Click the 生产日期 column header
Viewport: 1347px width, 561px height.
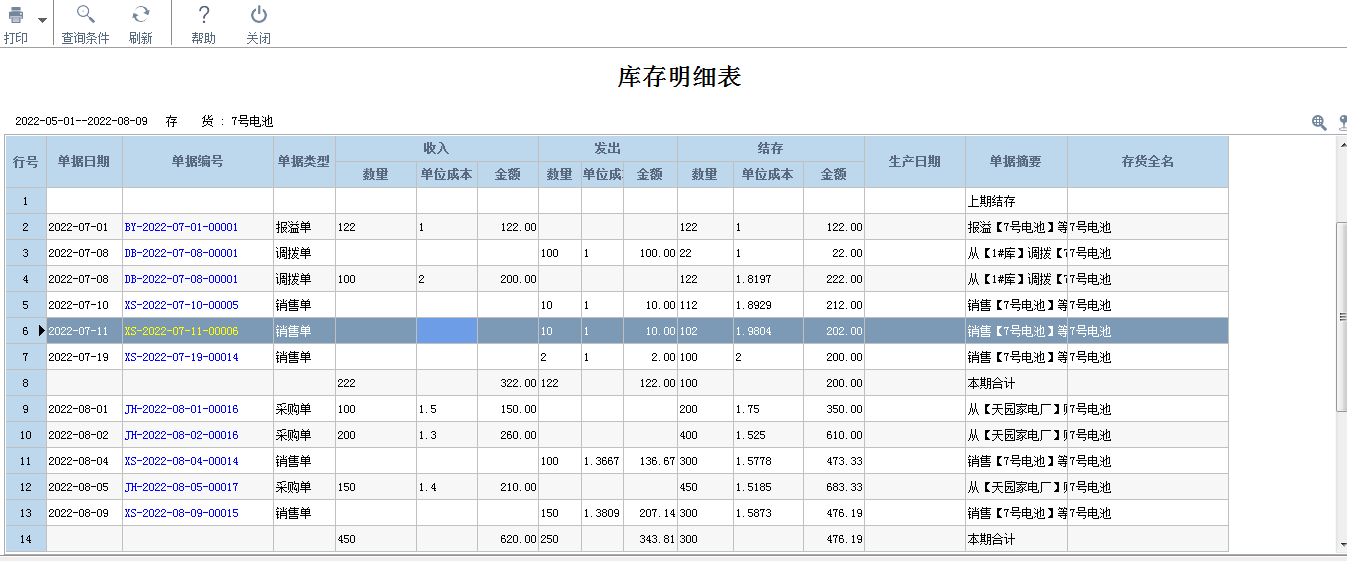914,162
